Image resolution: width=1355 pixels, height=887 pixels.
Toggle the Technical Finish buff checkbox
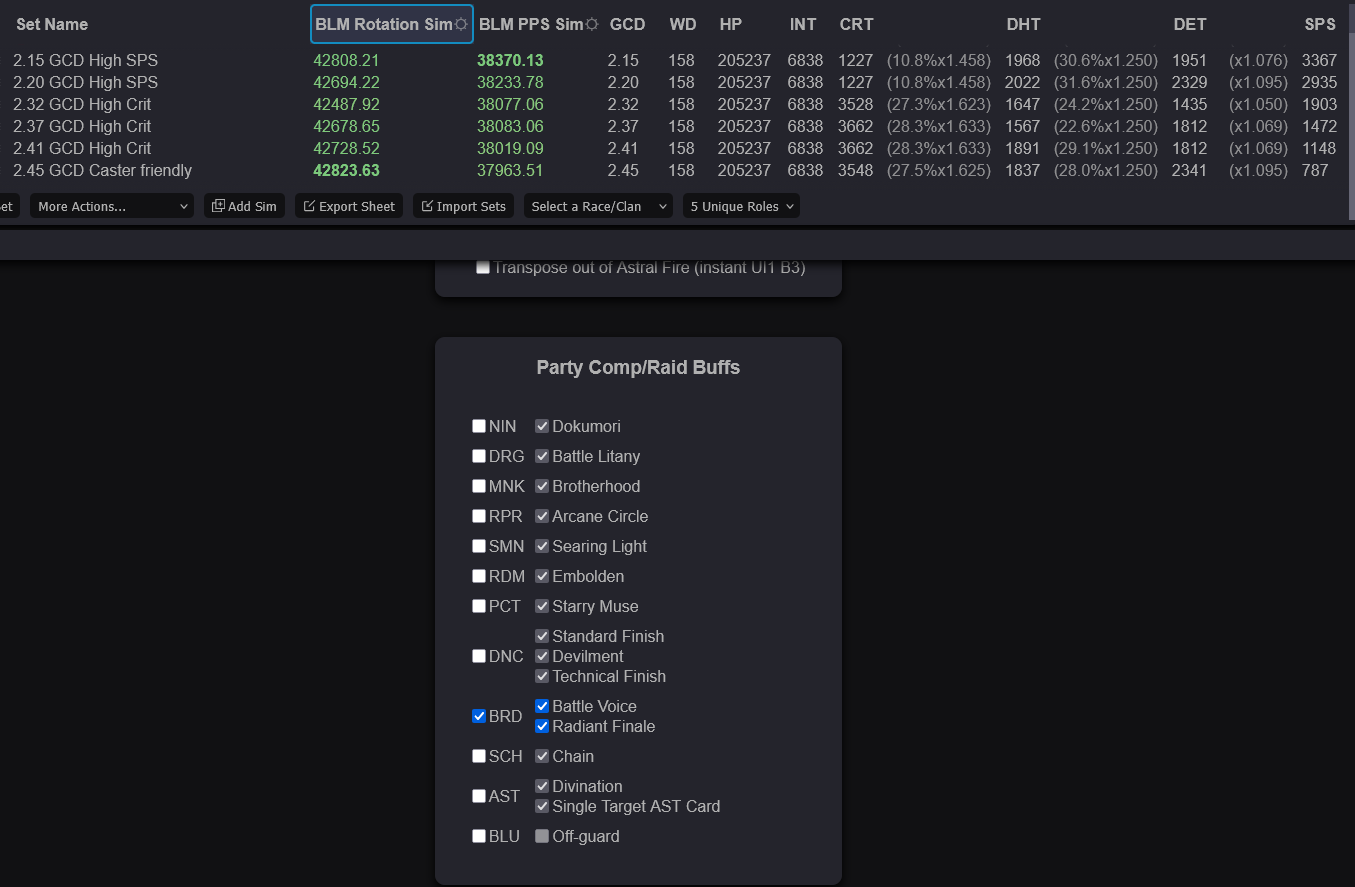pos(542,676)
